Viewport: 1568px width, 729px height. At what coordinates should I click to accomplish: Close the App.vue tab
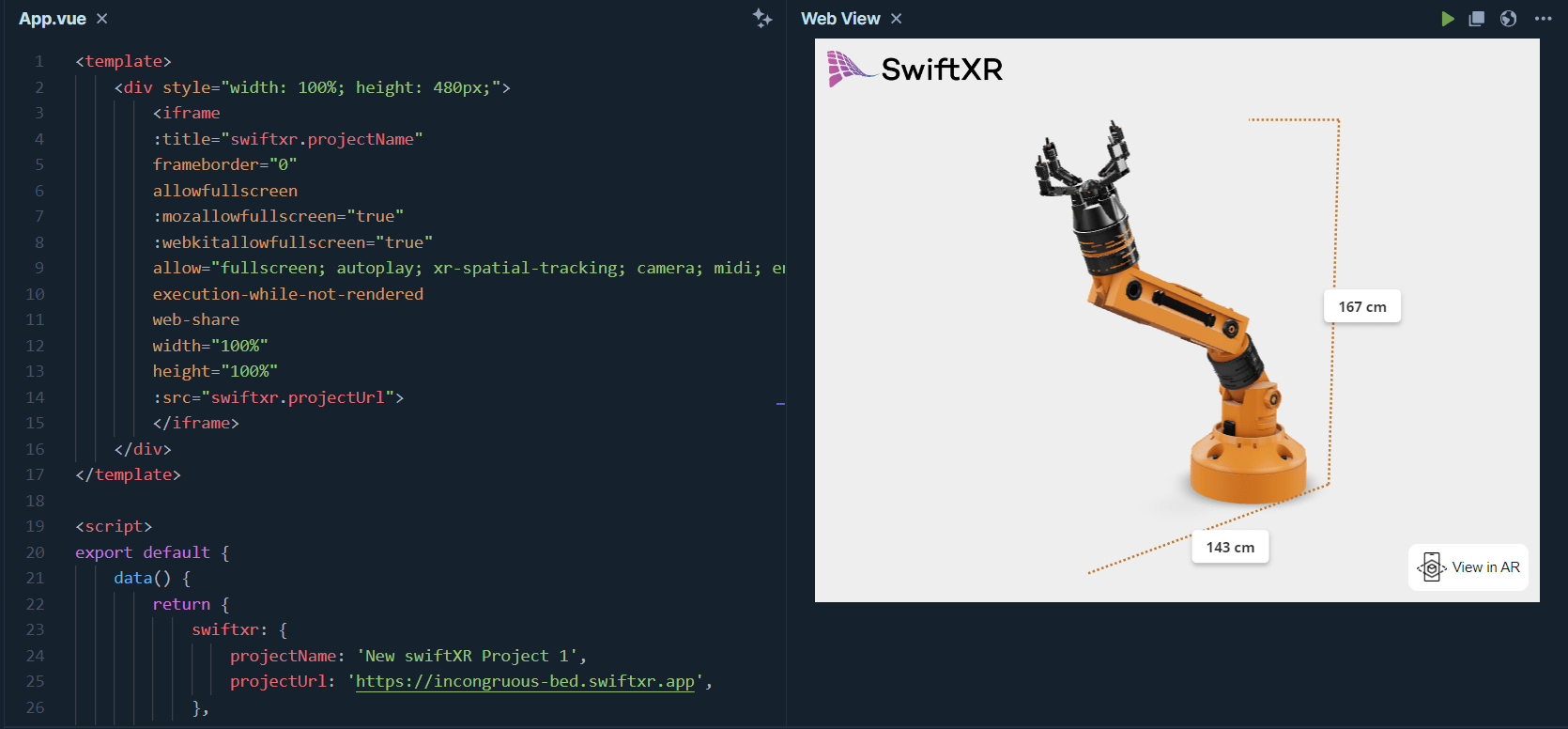pos(102,19)
